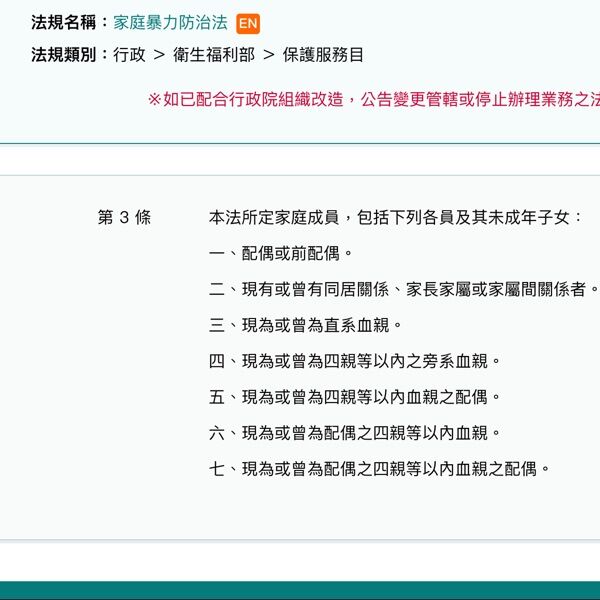Image resolution: width=600 pixels, height=600 pixels.
Task: Select 行政 in the category breadcrumb
Action: coord(129,55)
